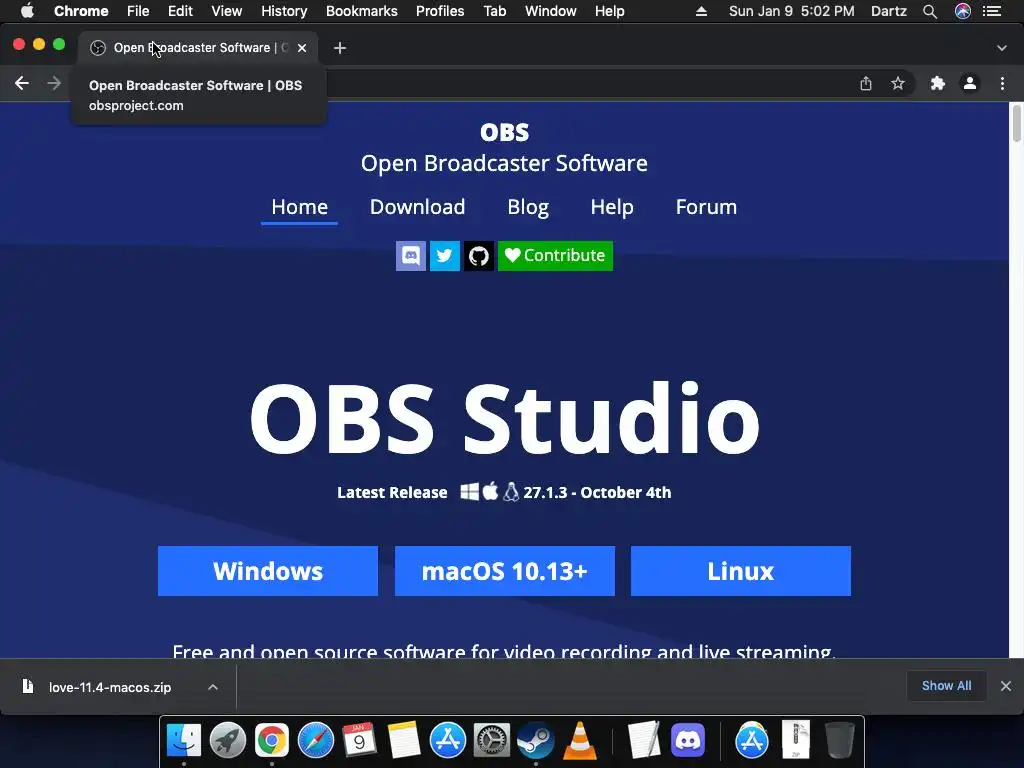Open Finder from the Dock
Image resolution: width=1024 pixels, height=768 pixels.
tap(184, 740)
